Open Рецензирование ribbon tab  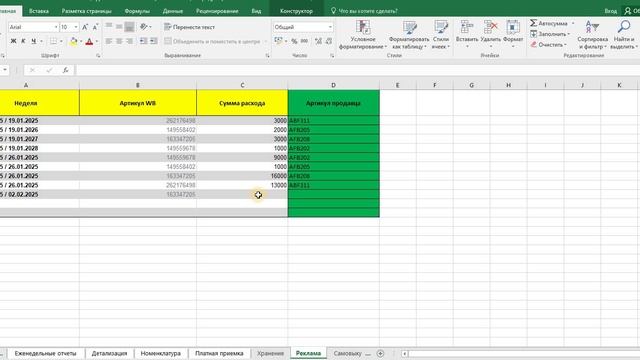point(217,11)
